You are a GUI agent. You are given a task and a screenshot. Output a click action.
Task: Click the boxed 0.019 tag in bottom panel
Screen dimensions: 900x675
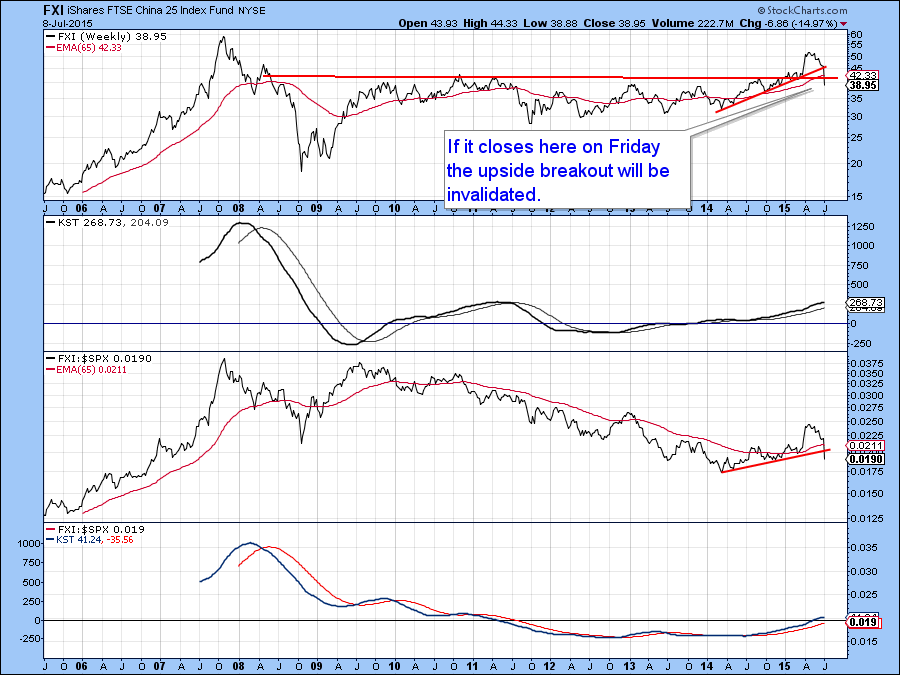click(x=863, y=622)
